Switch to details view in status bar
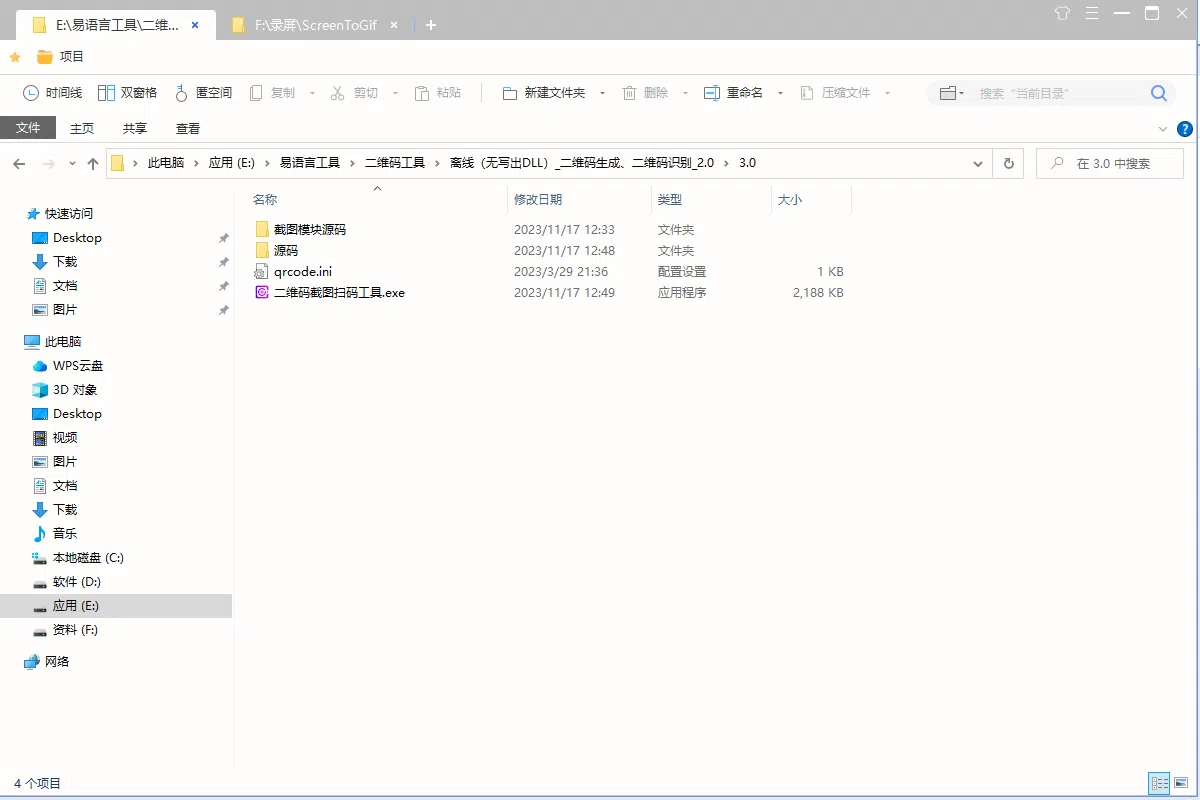The width and height of the screenshot is (1200, 800). [1159, 783]
